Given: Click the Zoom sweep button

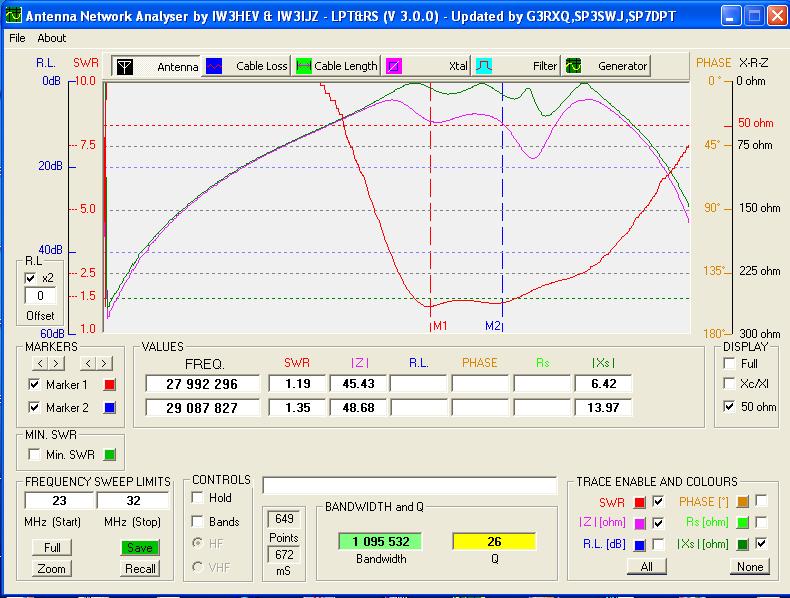Looking at the screenshot, I should [52, 569].
